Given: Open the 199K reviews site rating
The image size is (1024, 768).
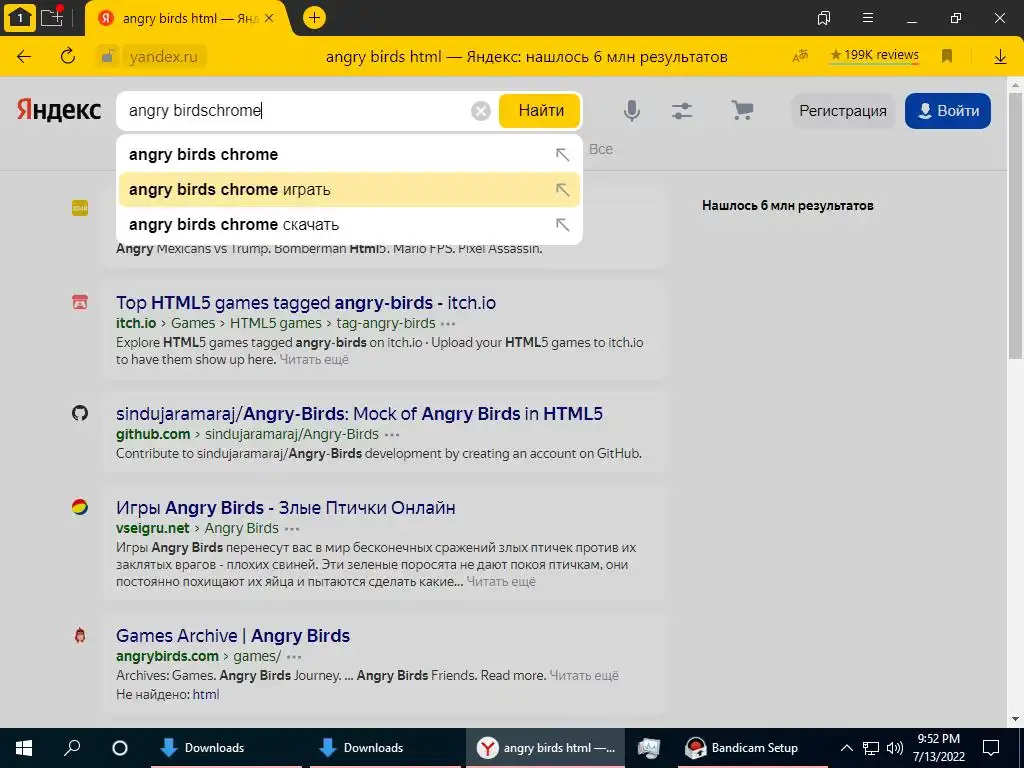Looking at the screenshot, I should point(874,56).
